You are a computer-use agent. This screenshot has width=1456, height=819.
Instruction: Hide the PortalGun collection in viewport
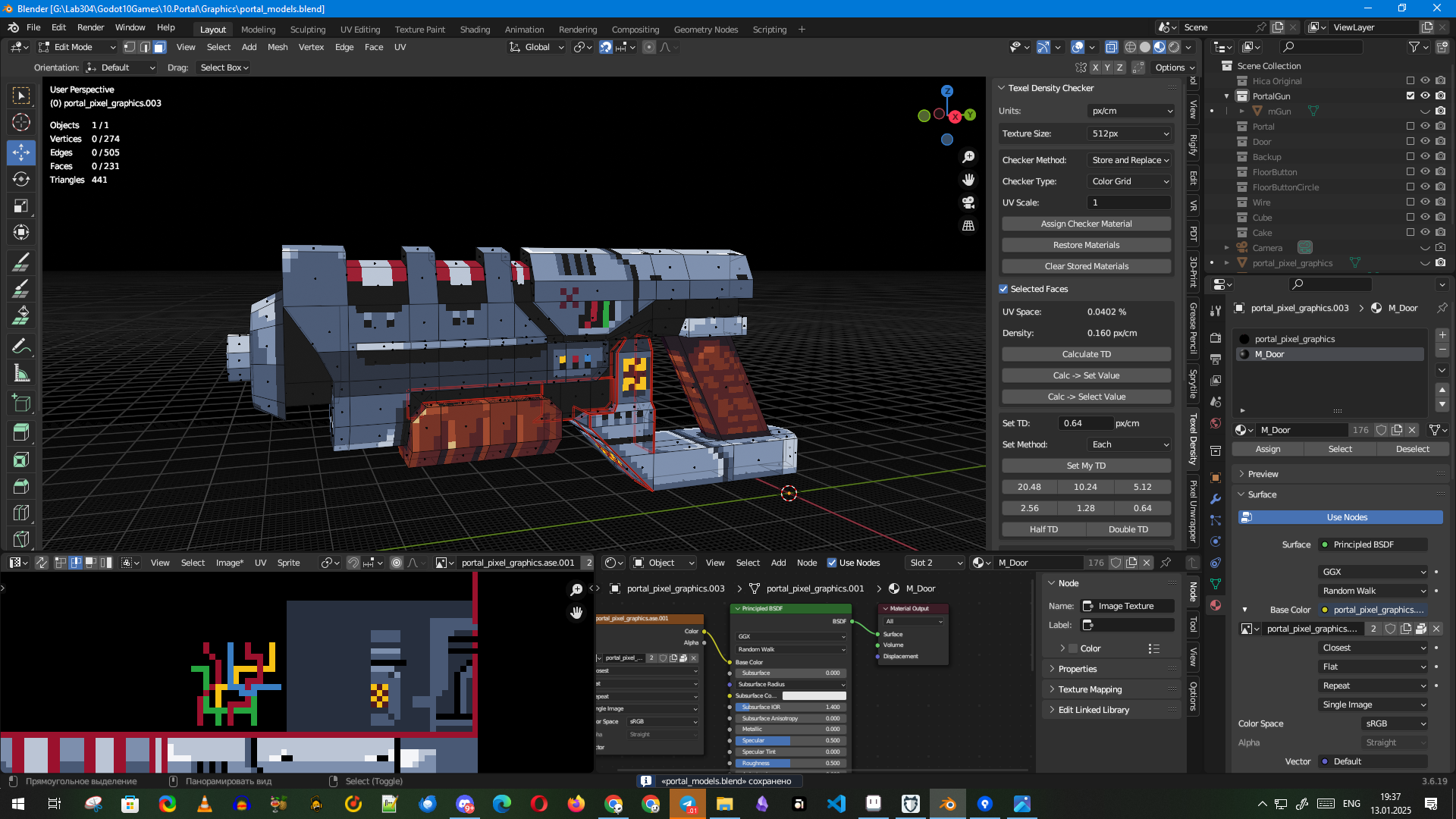pyautogui.click(x=1425, y=96)
